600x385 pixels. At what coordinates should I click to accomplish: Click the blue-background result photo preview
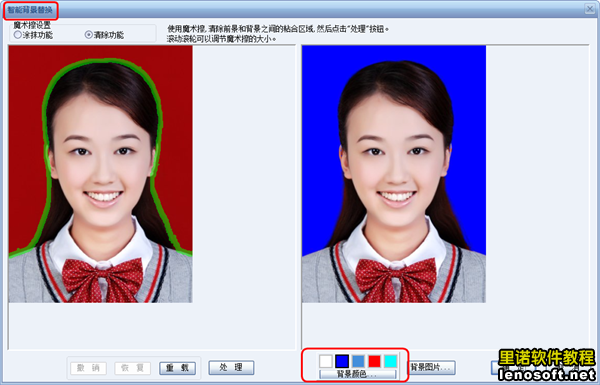(x=394, y=174)
